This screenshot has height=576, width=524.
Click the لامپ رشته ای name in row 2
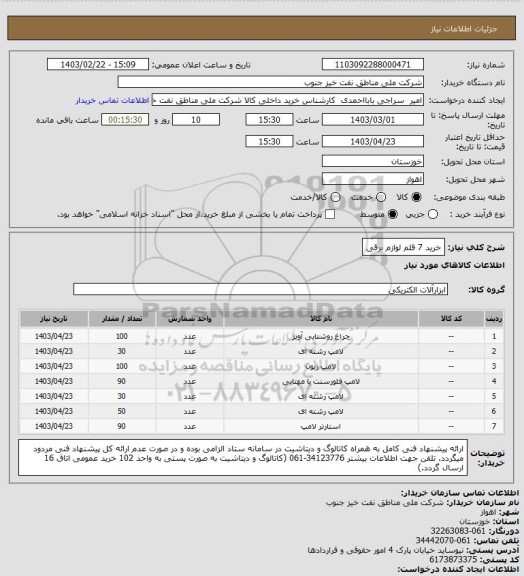click(x=321, y=352)
